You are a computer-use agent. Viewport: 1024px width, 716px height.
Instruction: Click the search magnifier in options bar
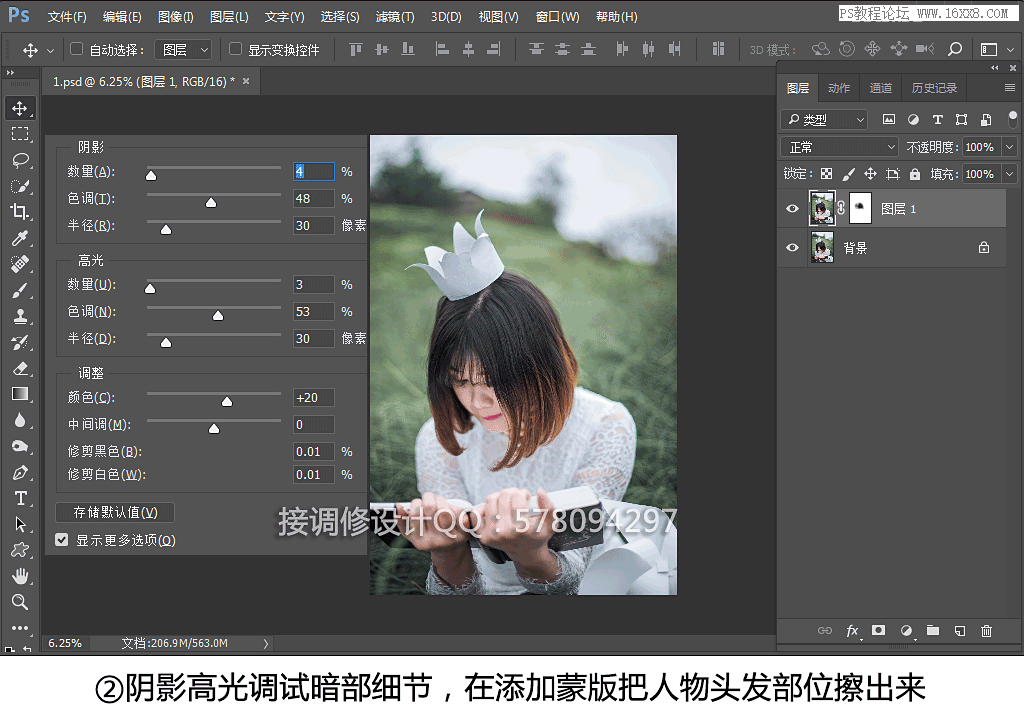pyautogui.click(x=955, y=49)
